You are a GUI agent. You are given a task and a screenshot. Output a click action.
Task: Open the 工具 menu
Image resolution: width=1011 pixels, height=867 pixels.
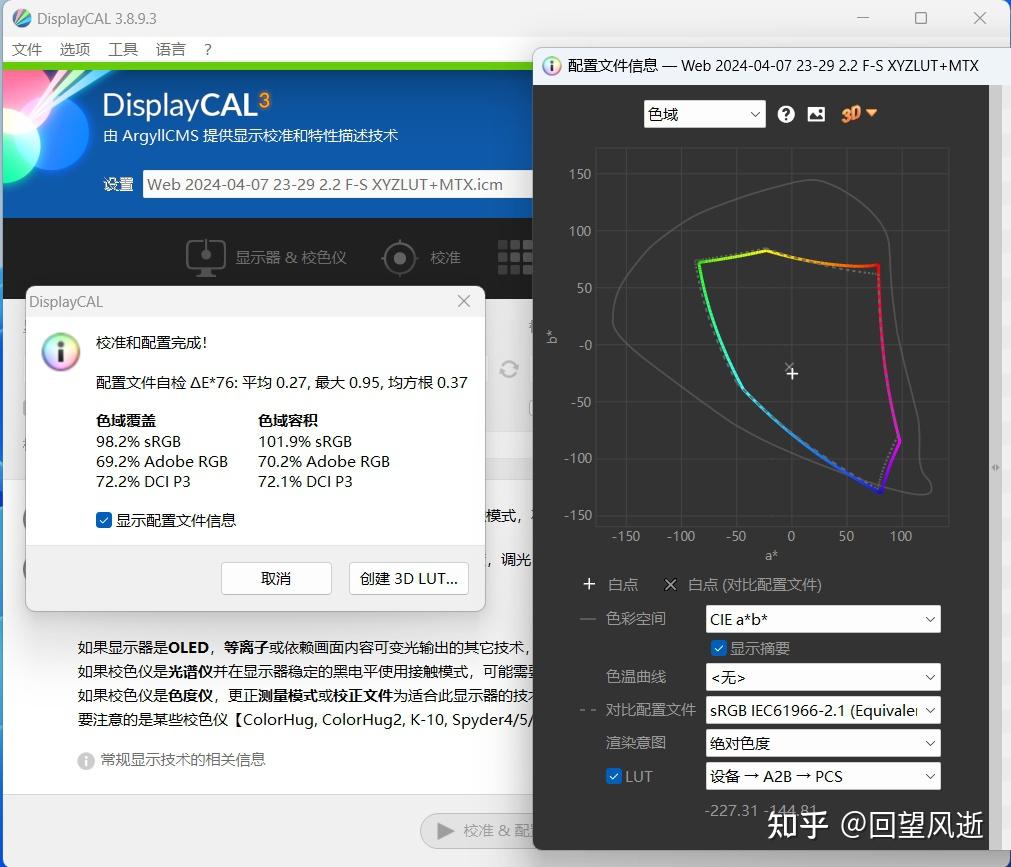click(x=123, y=50)
